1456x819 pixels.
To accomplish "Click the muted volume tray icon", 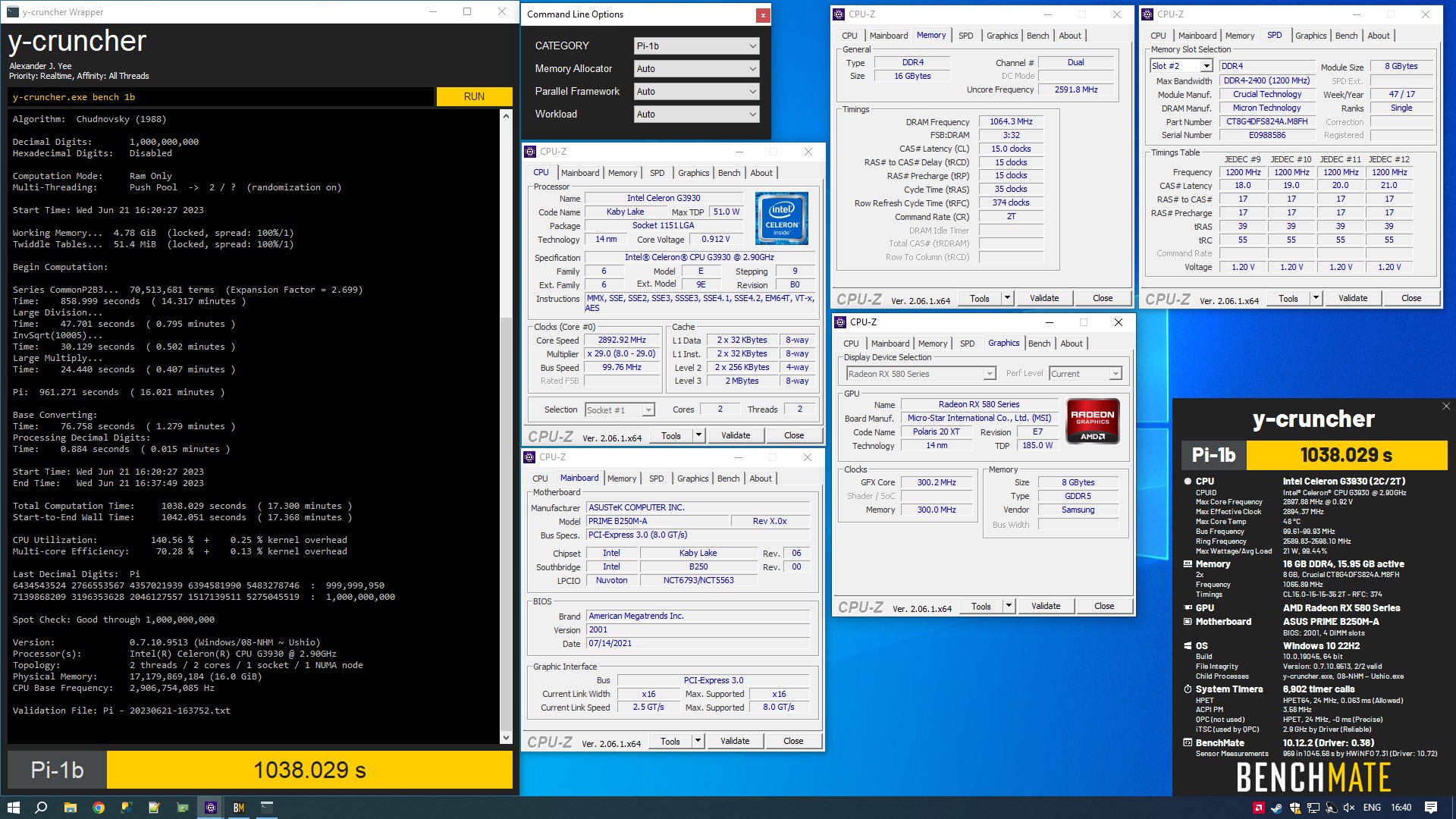I will pyautogui.click(x=1351, y=808).
